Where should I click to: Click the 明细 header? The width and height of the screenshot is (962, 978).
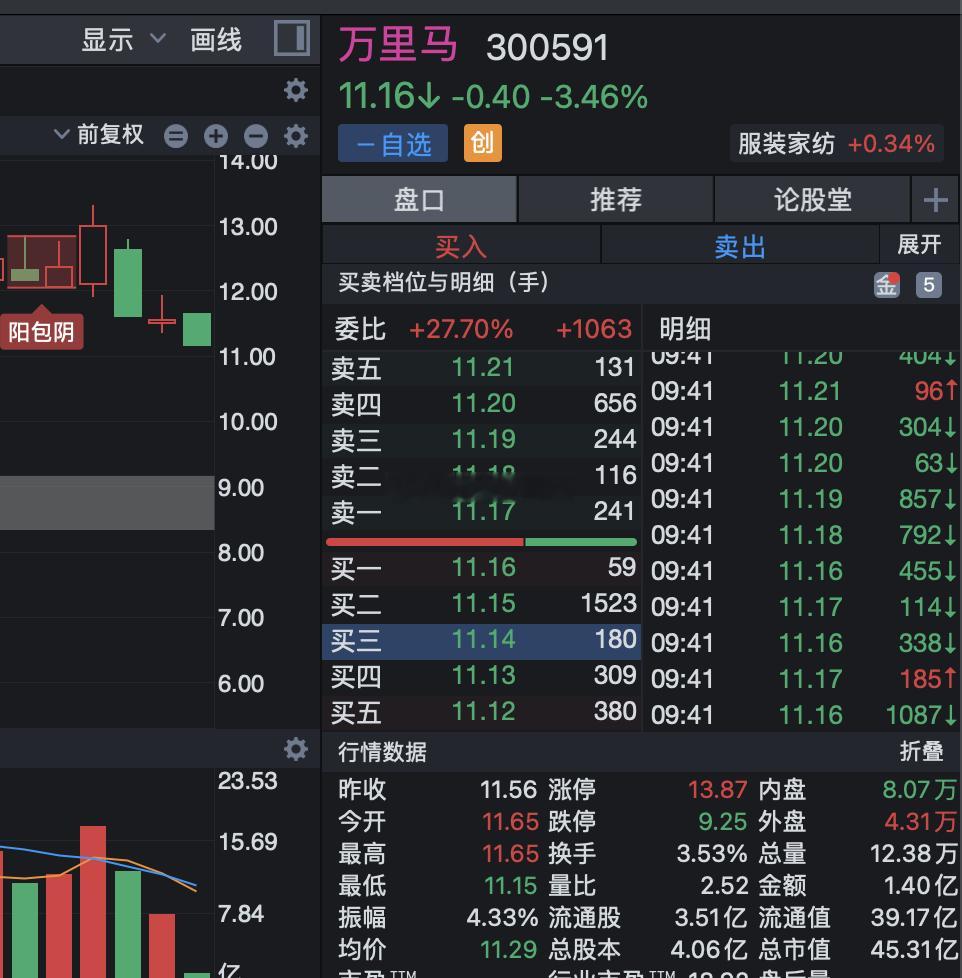(685, 329)
